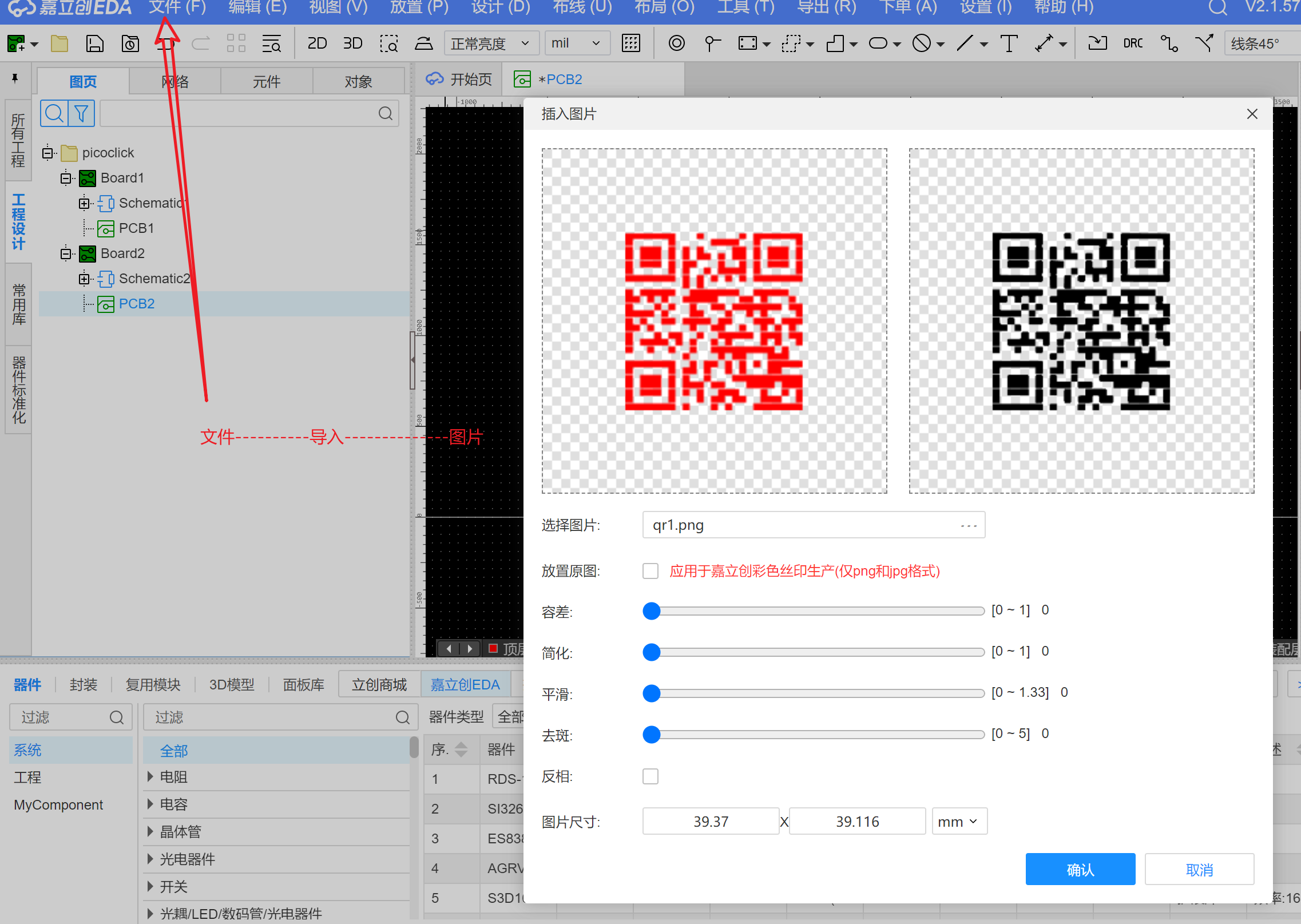This screenshot has height=924, width=1301.
Task: Open the 正常亮度 brightness dropdown
Action: point(491,43)
